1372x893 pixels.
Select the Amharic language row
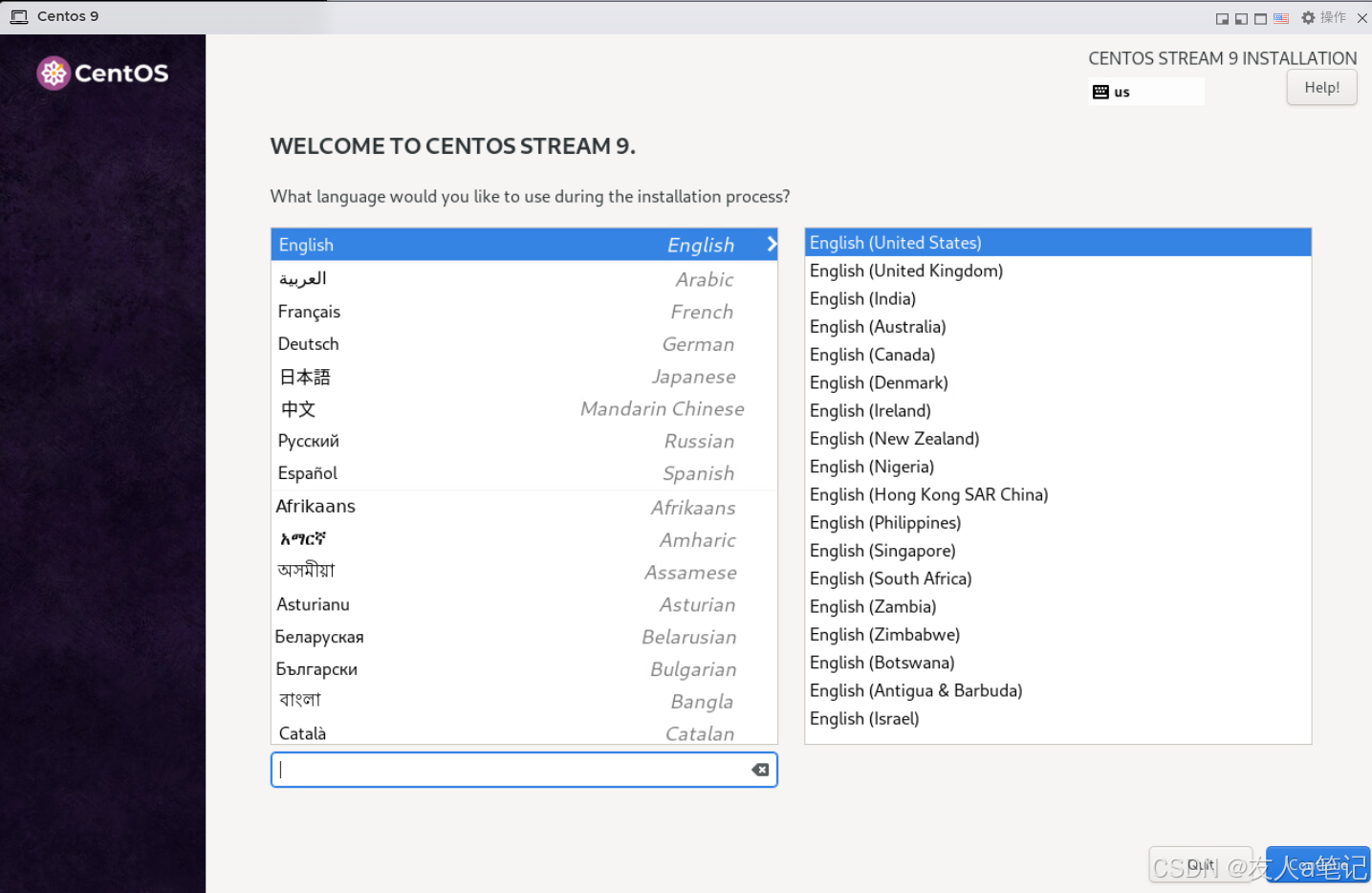click(524, 539)
